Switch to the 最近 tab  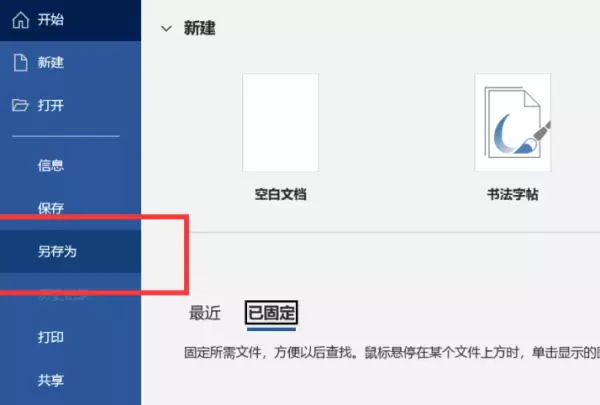point(205,313)
